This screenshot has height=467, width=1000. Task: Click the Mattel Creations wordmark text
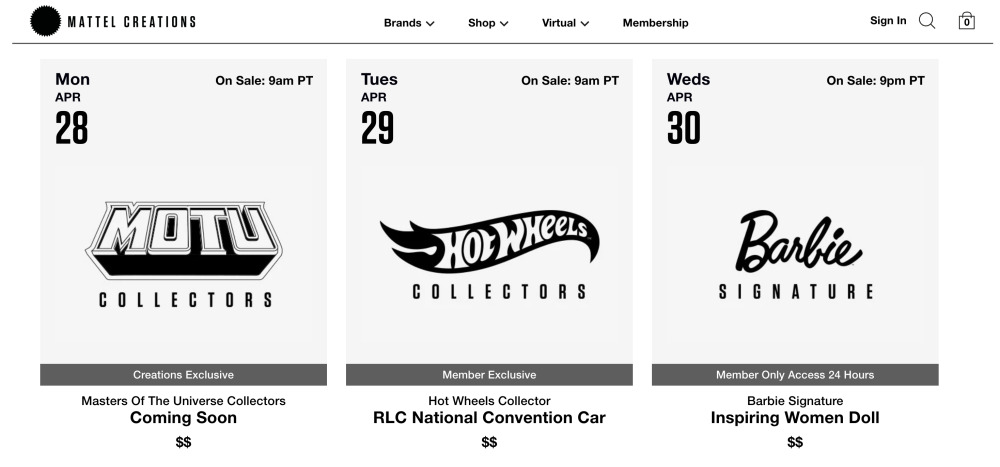[131, 22]
